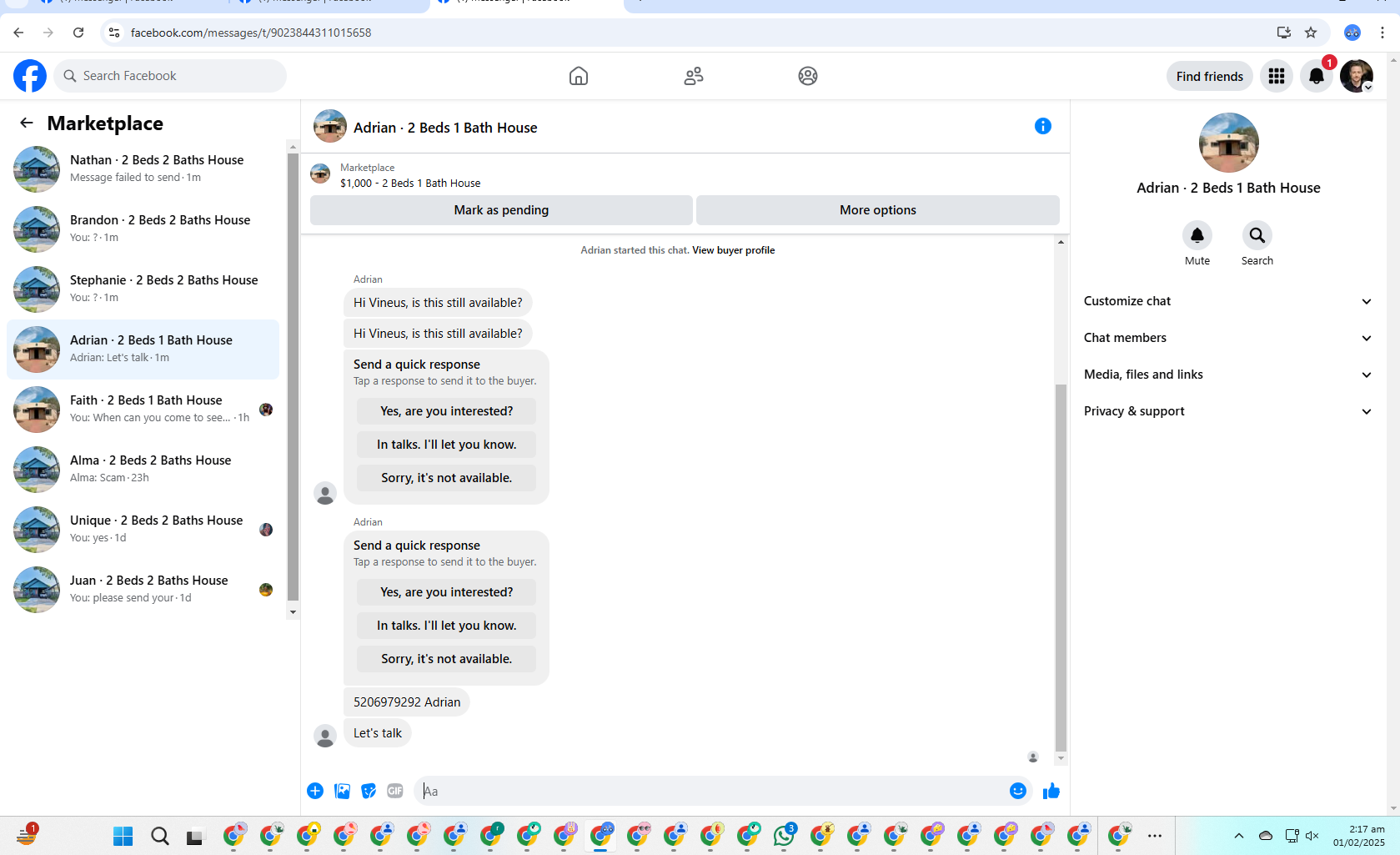Open Stephanie's 2 Beds 2 Baths House chat
Screen dimensions: 1400x855
coord(143,289)
